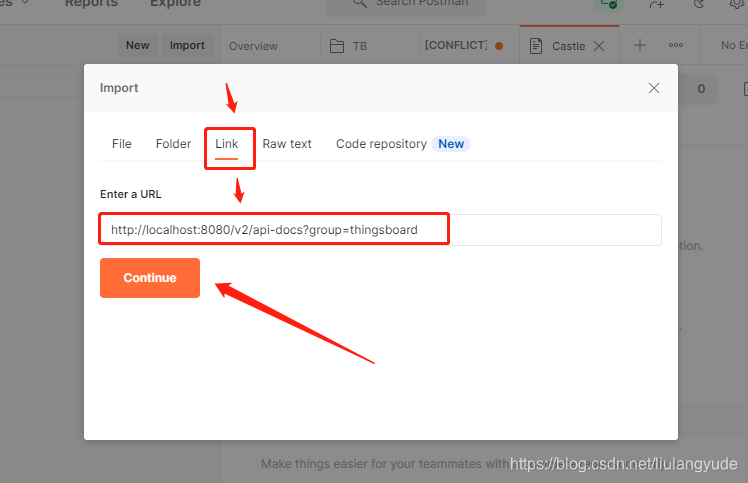
Task: Open the Overview tab
Action: (x=253, y=46)
